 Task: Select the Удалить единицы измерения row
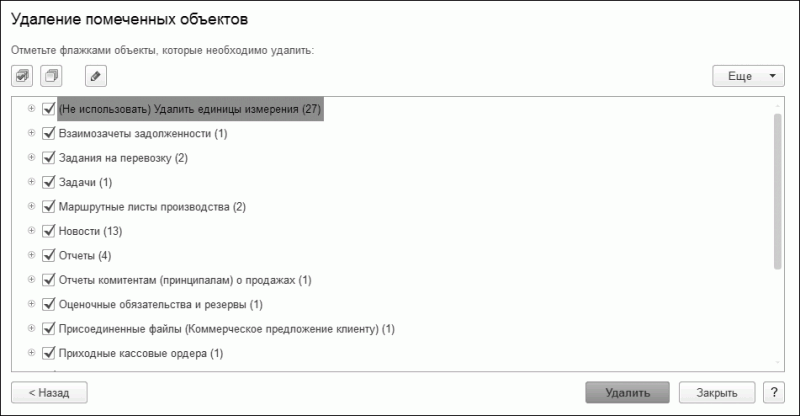point(189,109)
